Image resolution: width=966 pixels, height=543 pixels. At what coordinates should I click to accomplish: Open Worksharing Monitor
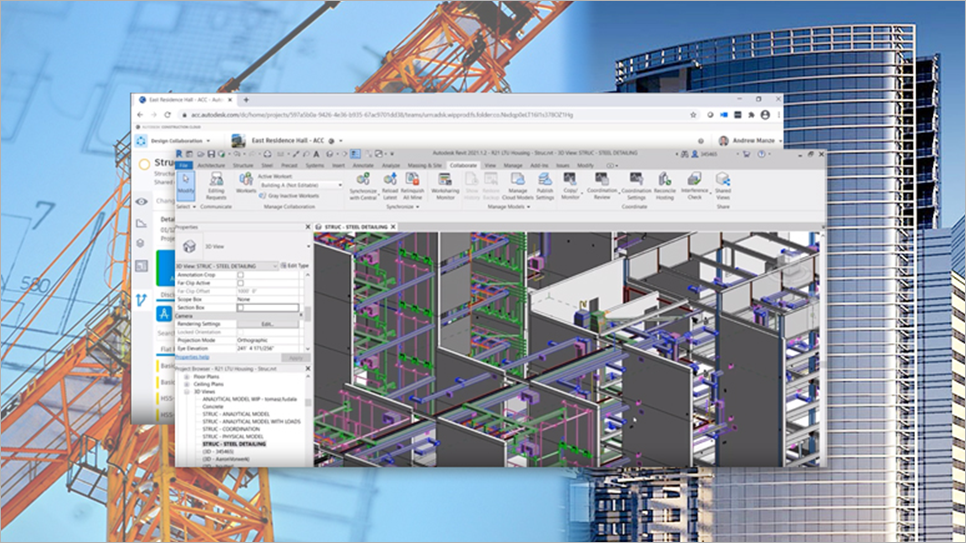[x=445, y=186]
